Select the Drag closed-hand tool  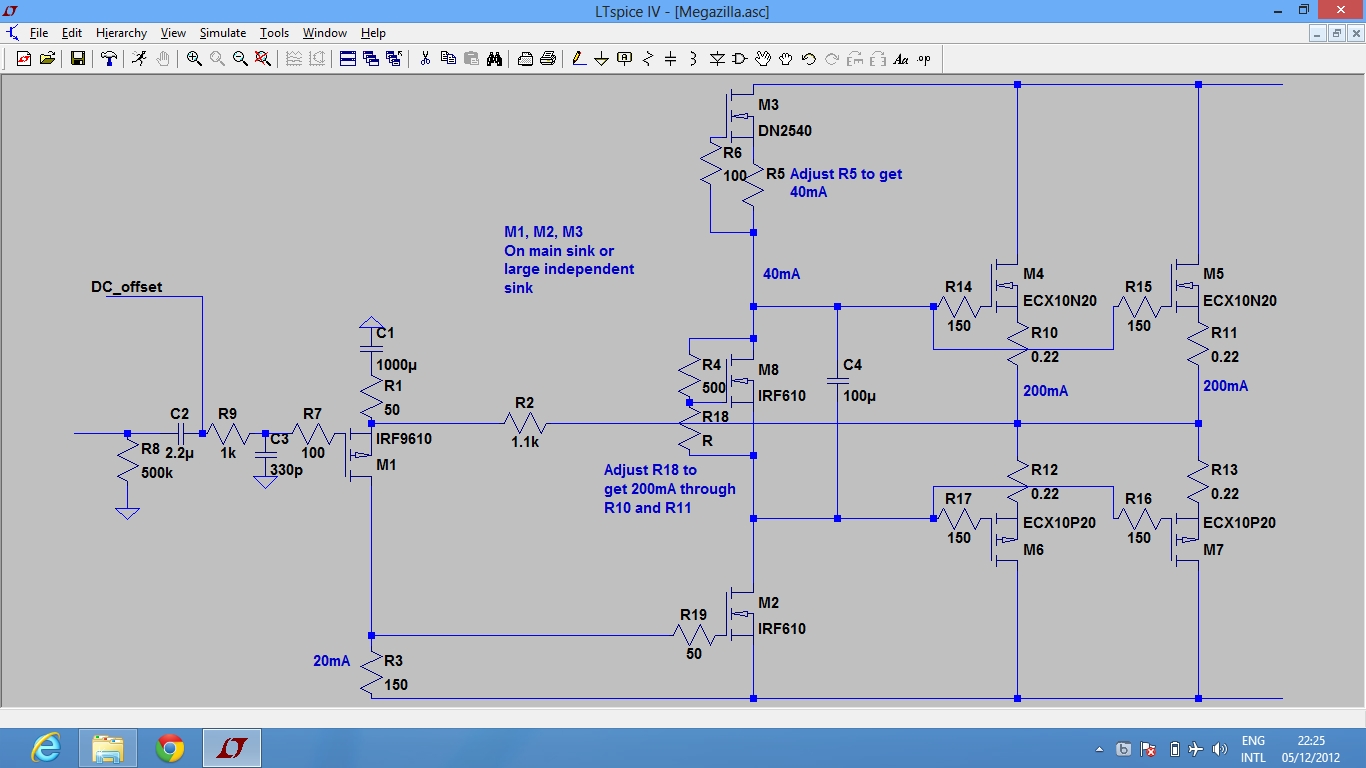coord(786,59)
